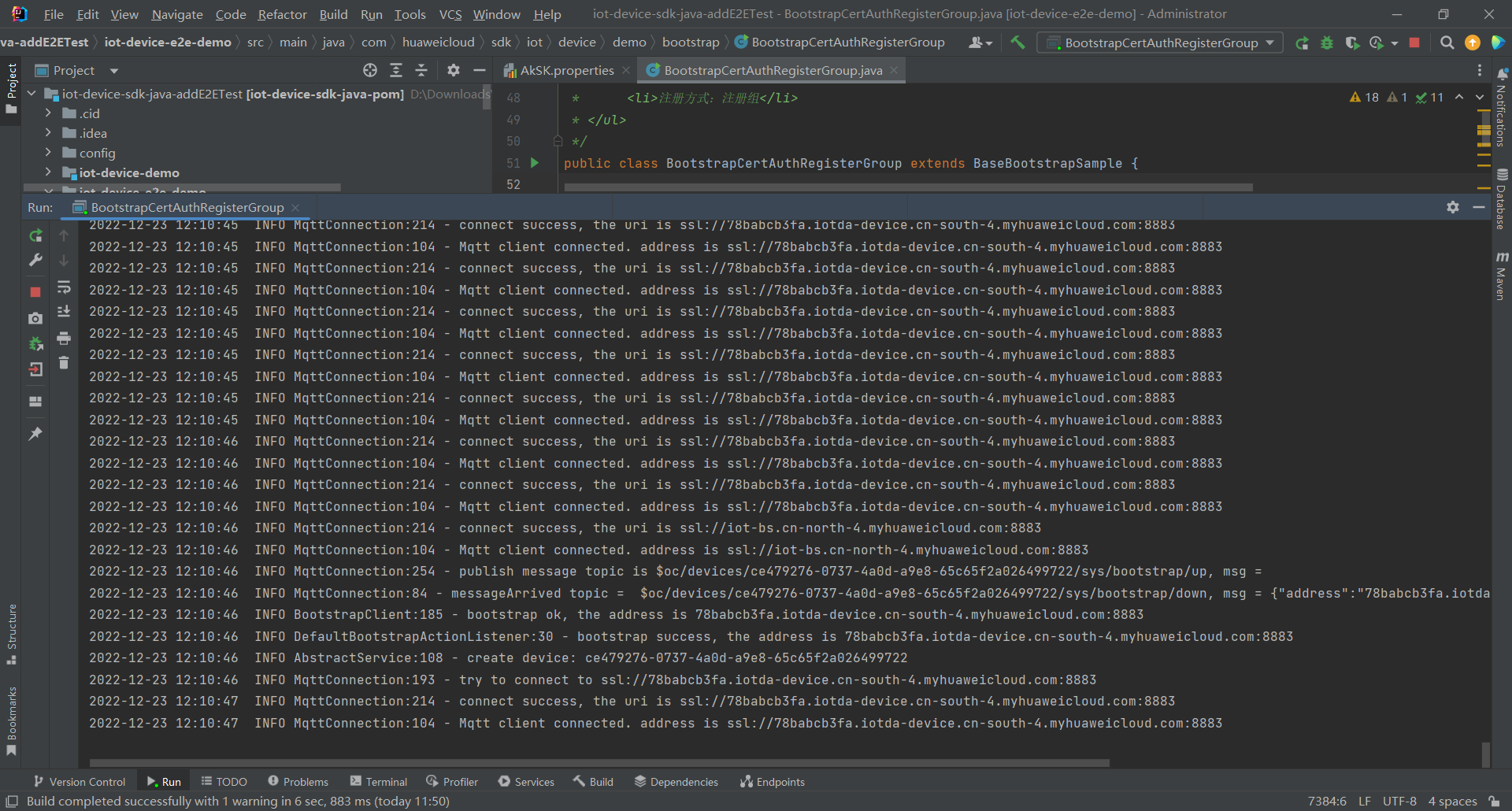Click the console horizontal scrollbar
Viewport: 1512px width, 811px height.
[x=598, y=762]
